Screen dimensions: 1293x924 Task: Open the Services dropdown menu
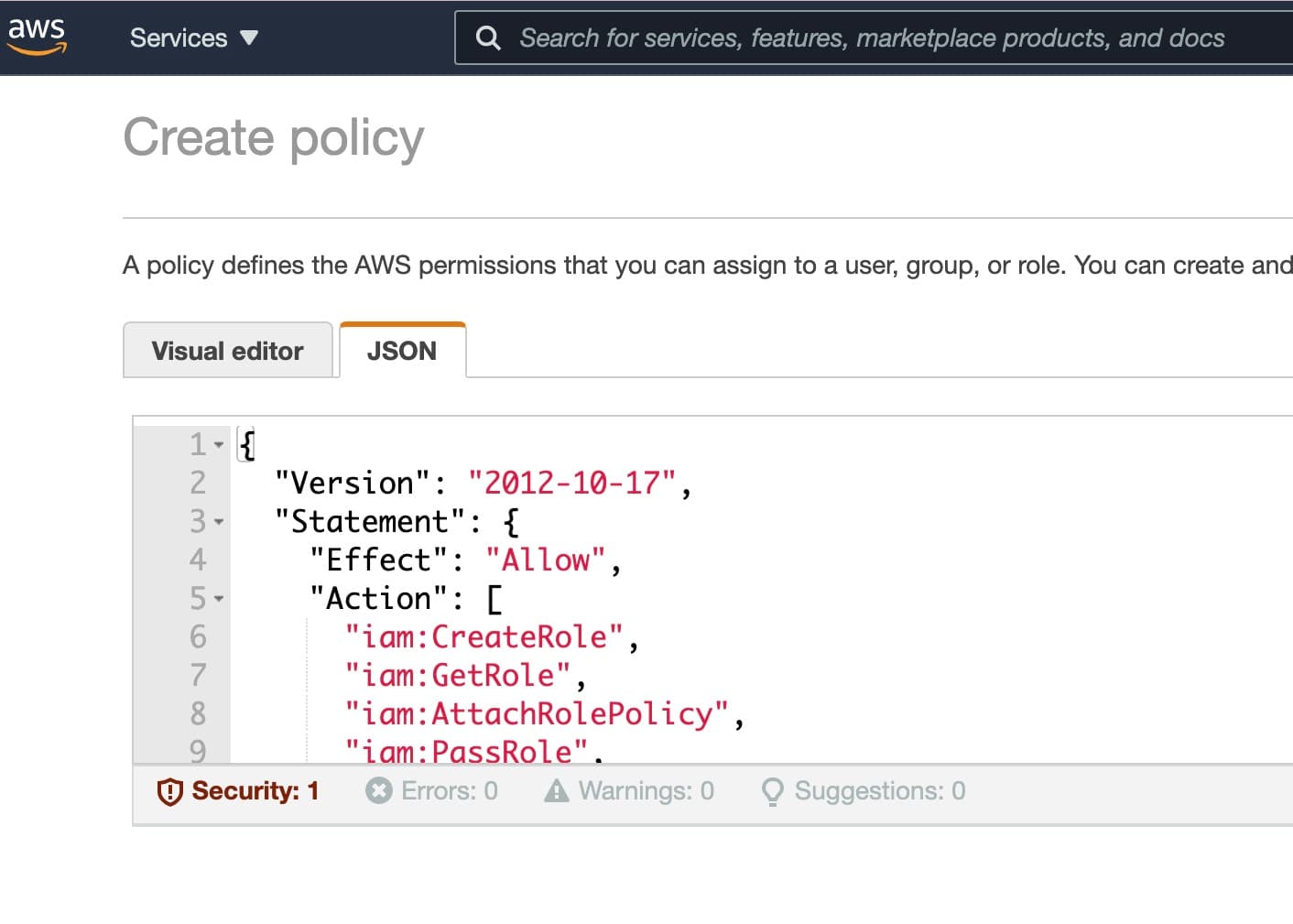click(194, 38)
